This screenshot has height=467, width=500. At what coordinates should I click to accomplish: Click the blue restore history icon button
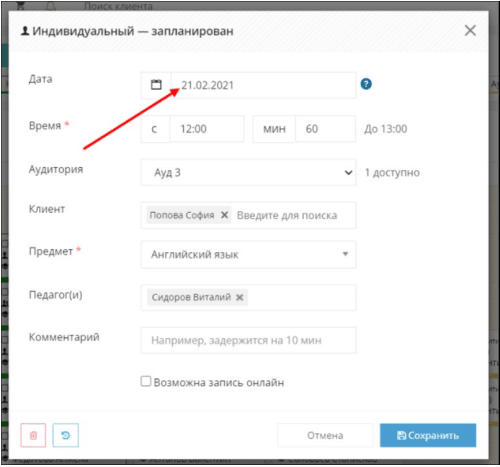pyautogui.click(x=66, y=435)
